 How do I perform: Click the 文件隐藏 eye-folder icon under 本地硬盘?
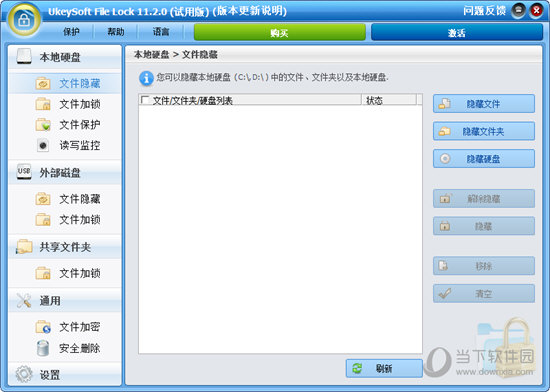43,83
